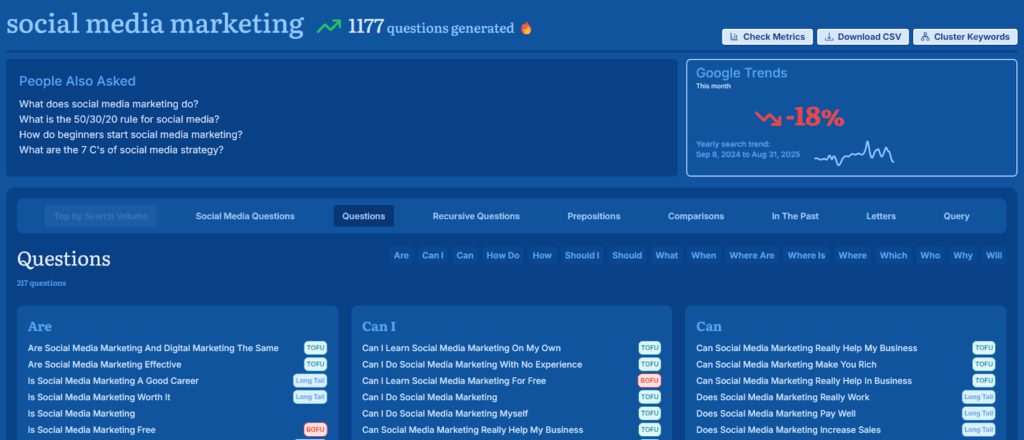Click 'Are Social Media Marketing And Digital Marketing The Same'
Viewport: 1024px width, 440px height.
click(x=153, y=348)
